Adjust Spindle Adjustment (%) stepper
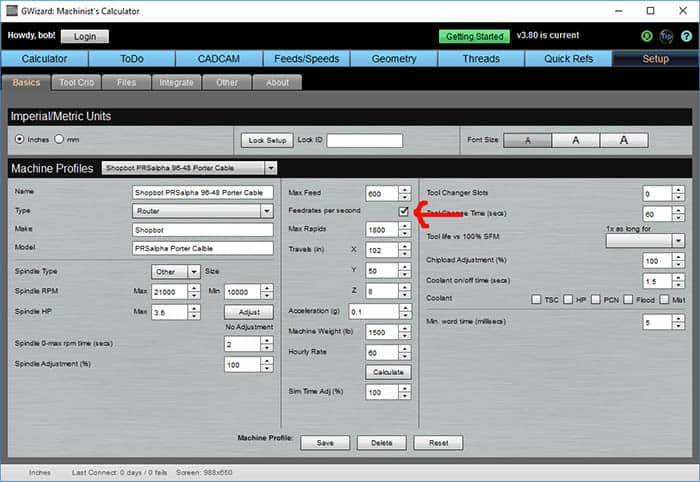Viewport: 700px width, 482px height. 267,365
